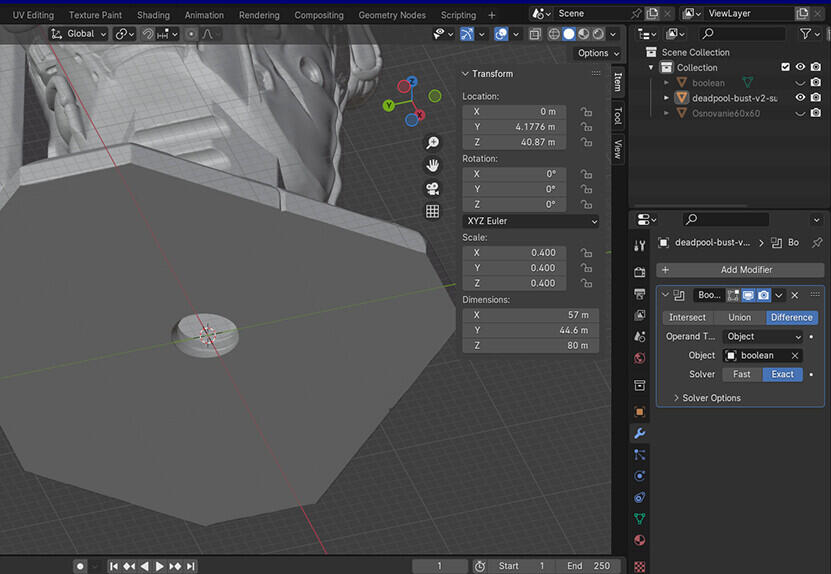Switch to the Geometry Nodes workspace

pos(392,15)
